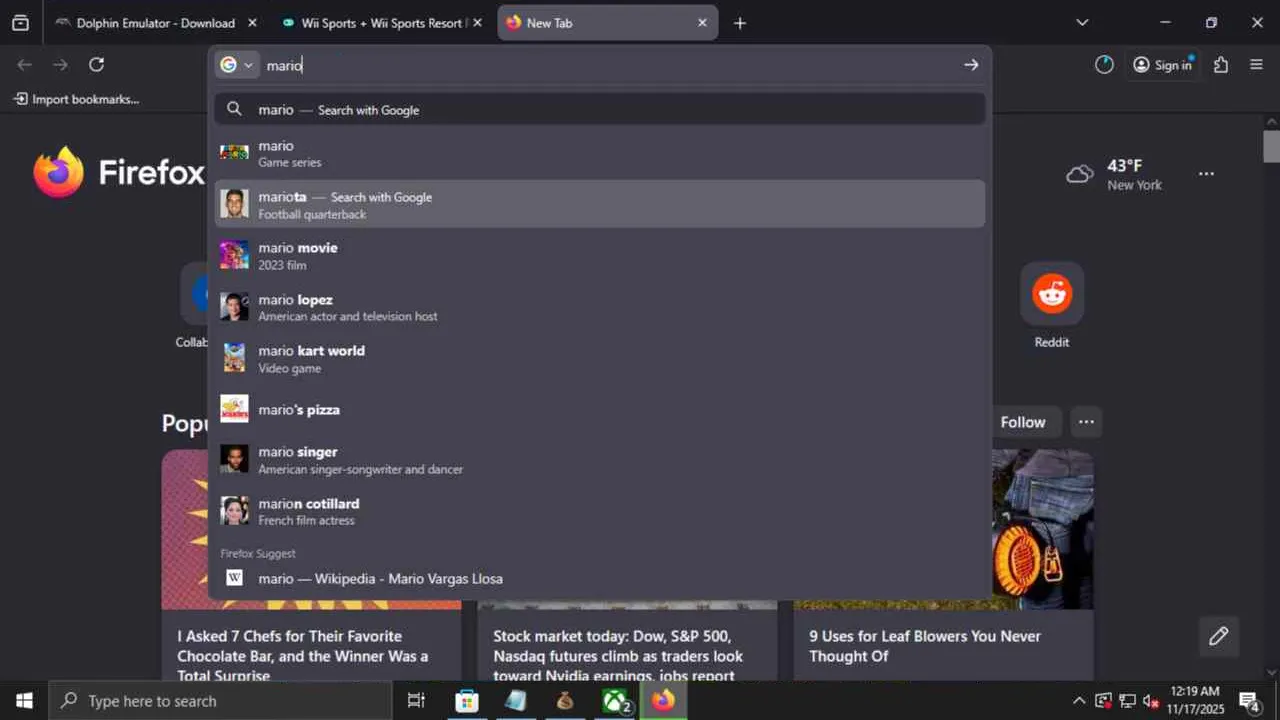Open Task View on the taskbar
1280x720 pixels.
[x=416, y=701]
